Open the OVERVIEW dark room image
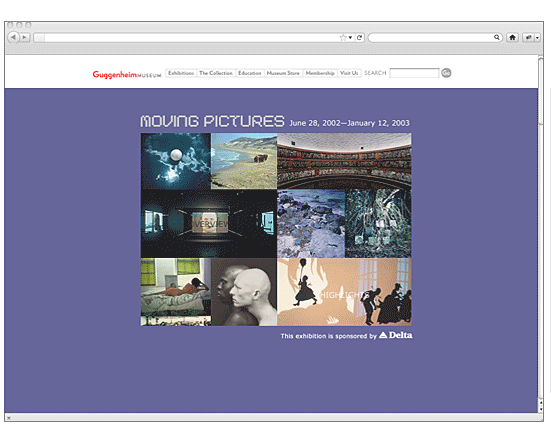 point(209,223)
